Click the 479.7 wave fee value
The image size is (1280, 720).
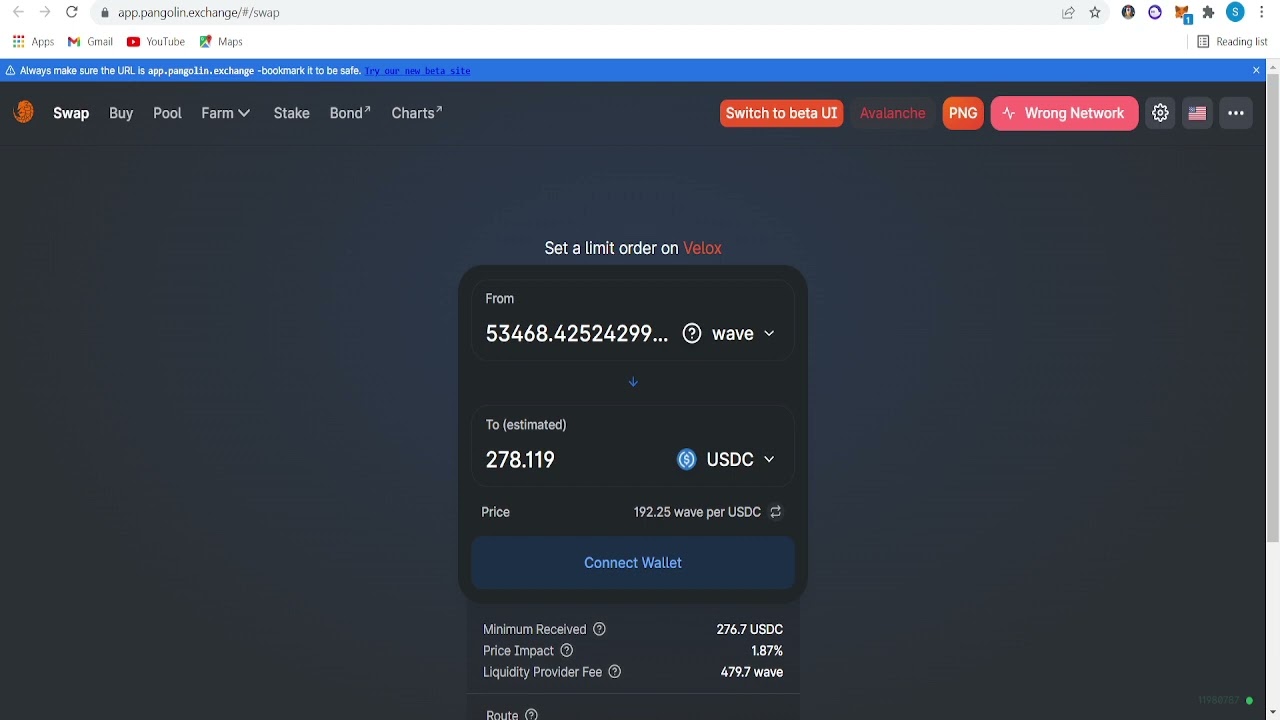pyautogui.click(x=752, y=672)
